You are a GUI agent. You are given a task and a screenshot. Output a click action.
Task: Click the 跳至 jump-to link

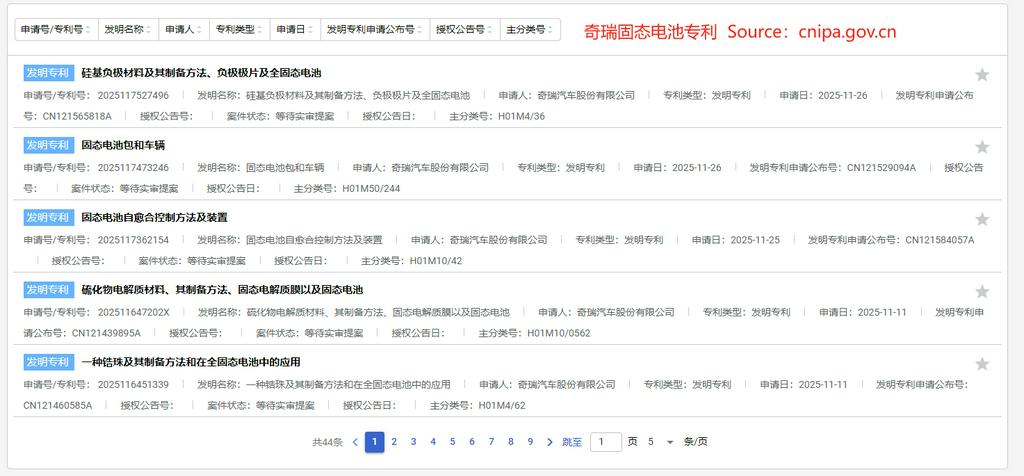[572, 442]
